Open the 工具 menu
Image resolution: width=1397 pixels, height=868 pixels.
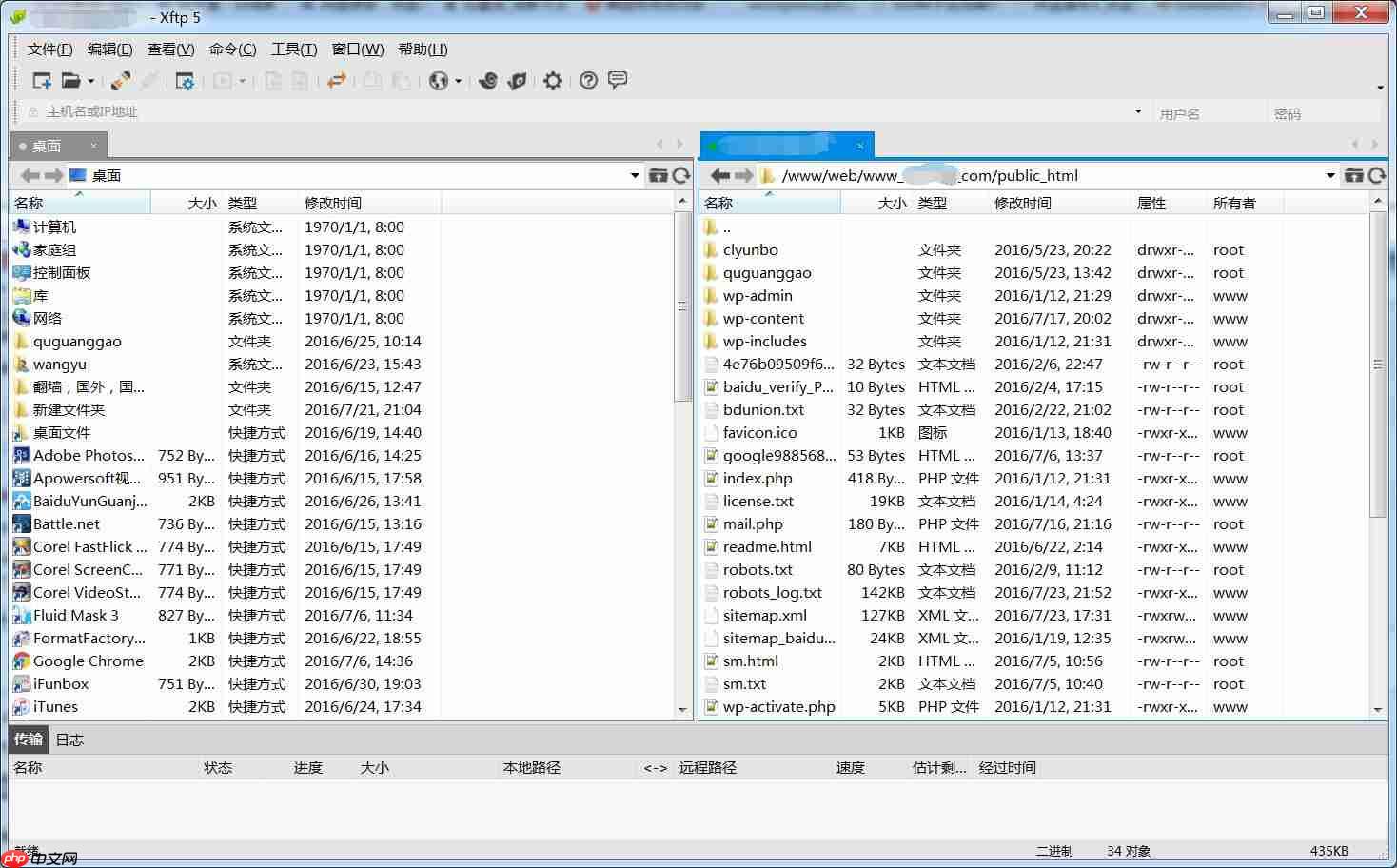(292, 49)
